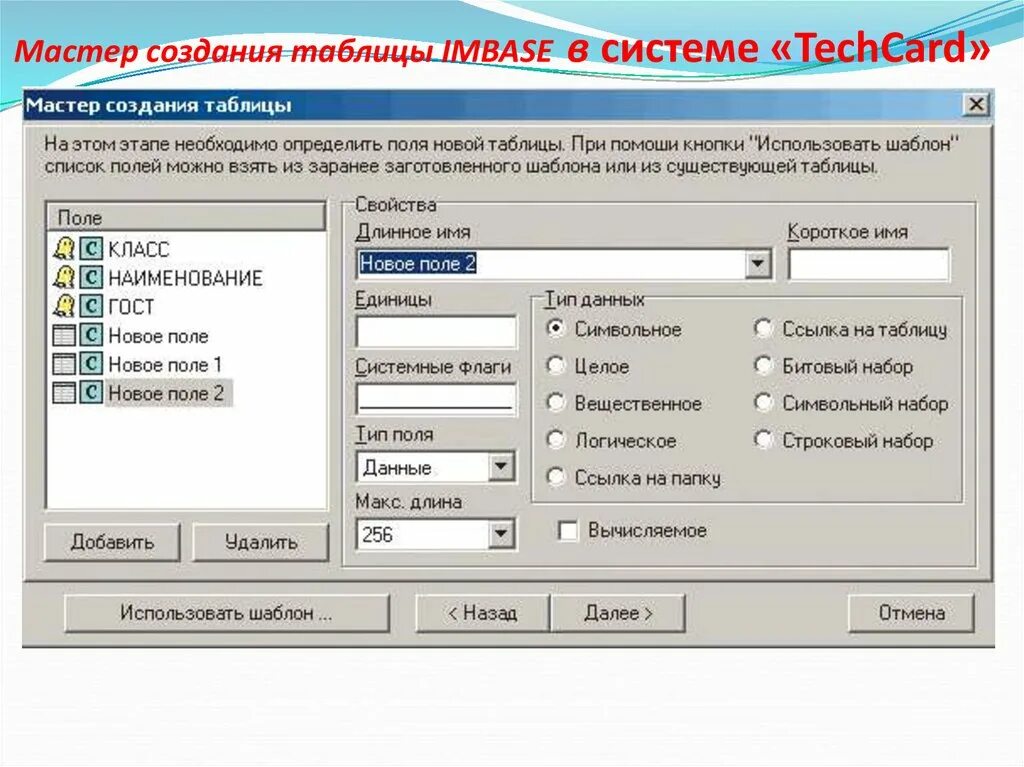The width and height of the screenshot is (1024, 767).
Task: Click the C type icon beside НАИМЕНОВАНИЕ
Action: click(91, 277)
